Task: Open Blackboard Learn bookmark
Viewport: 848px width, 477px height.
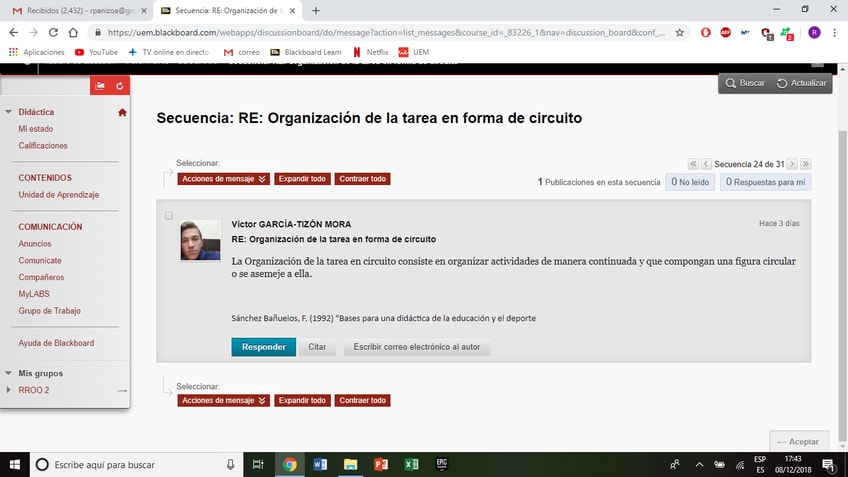Action: [306, 52]
